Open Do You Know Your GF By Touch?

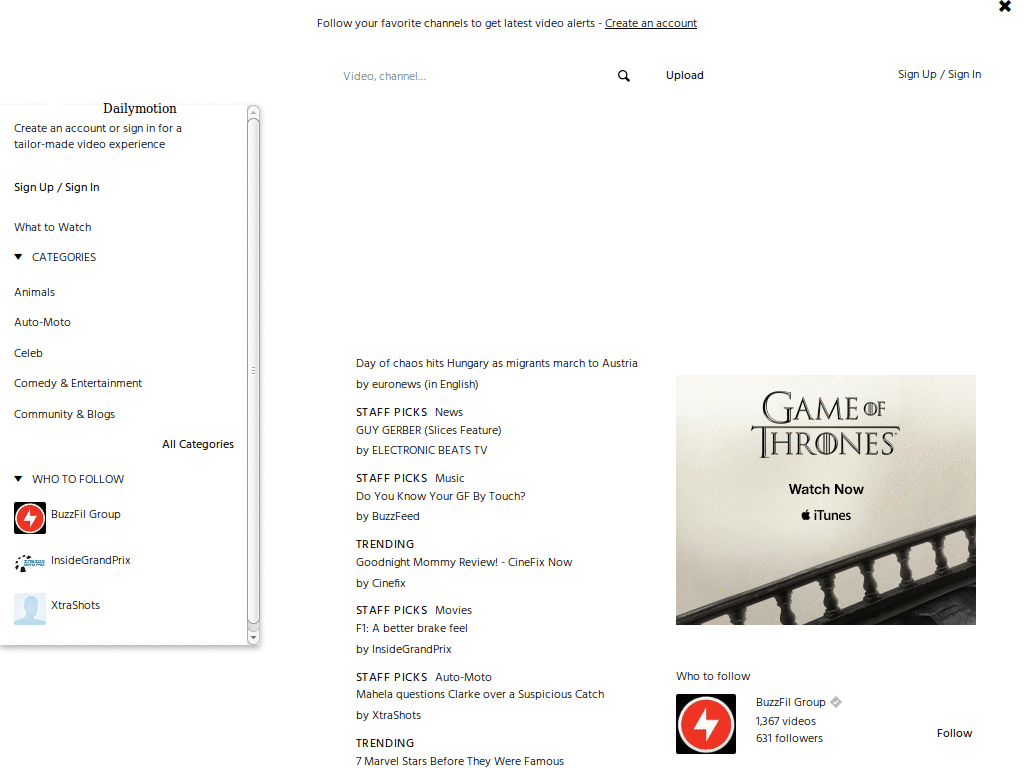[441, 496]
